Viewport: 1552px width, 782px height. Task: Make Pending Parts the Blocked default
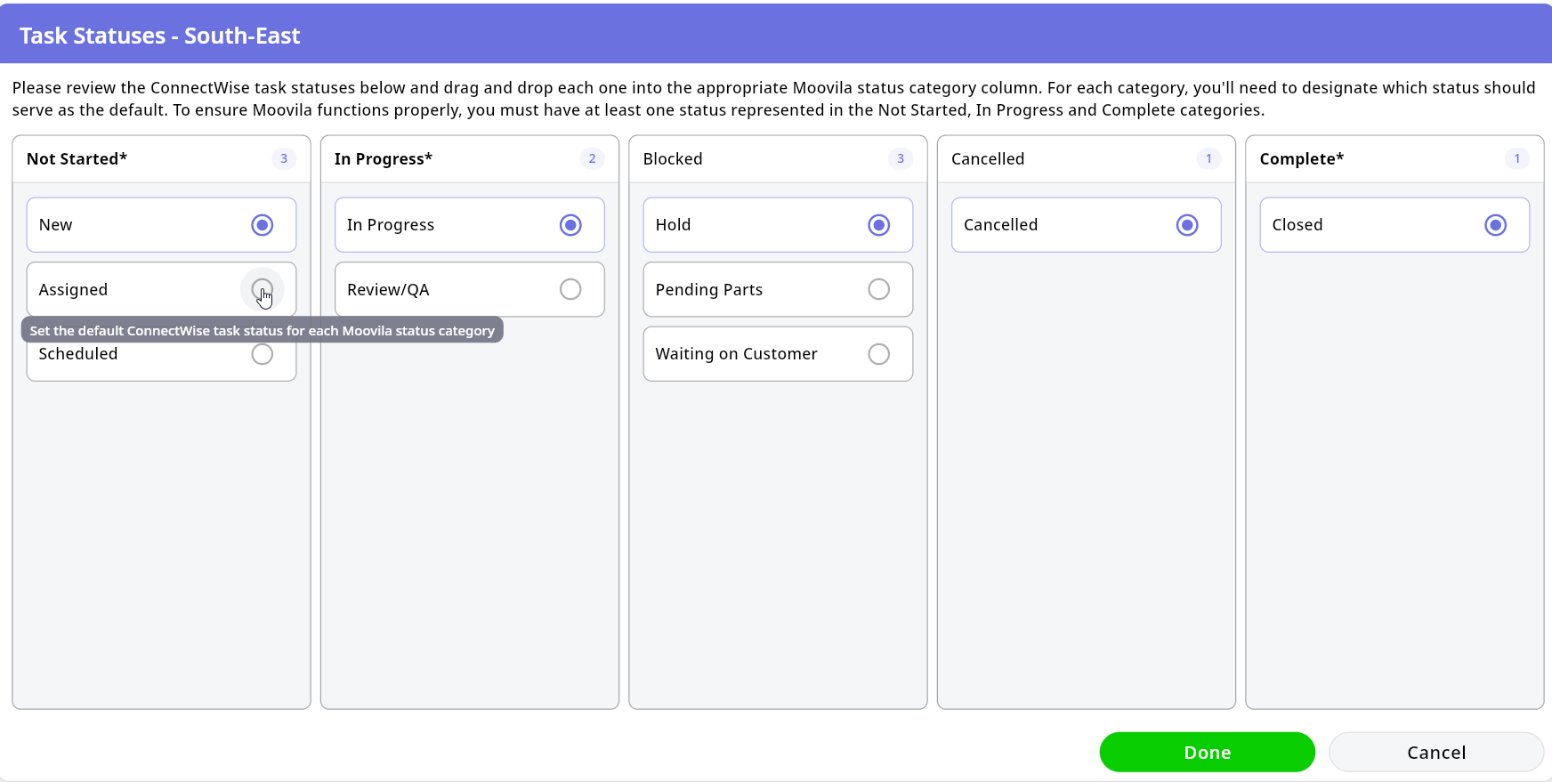coord(878,289)
